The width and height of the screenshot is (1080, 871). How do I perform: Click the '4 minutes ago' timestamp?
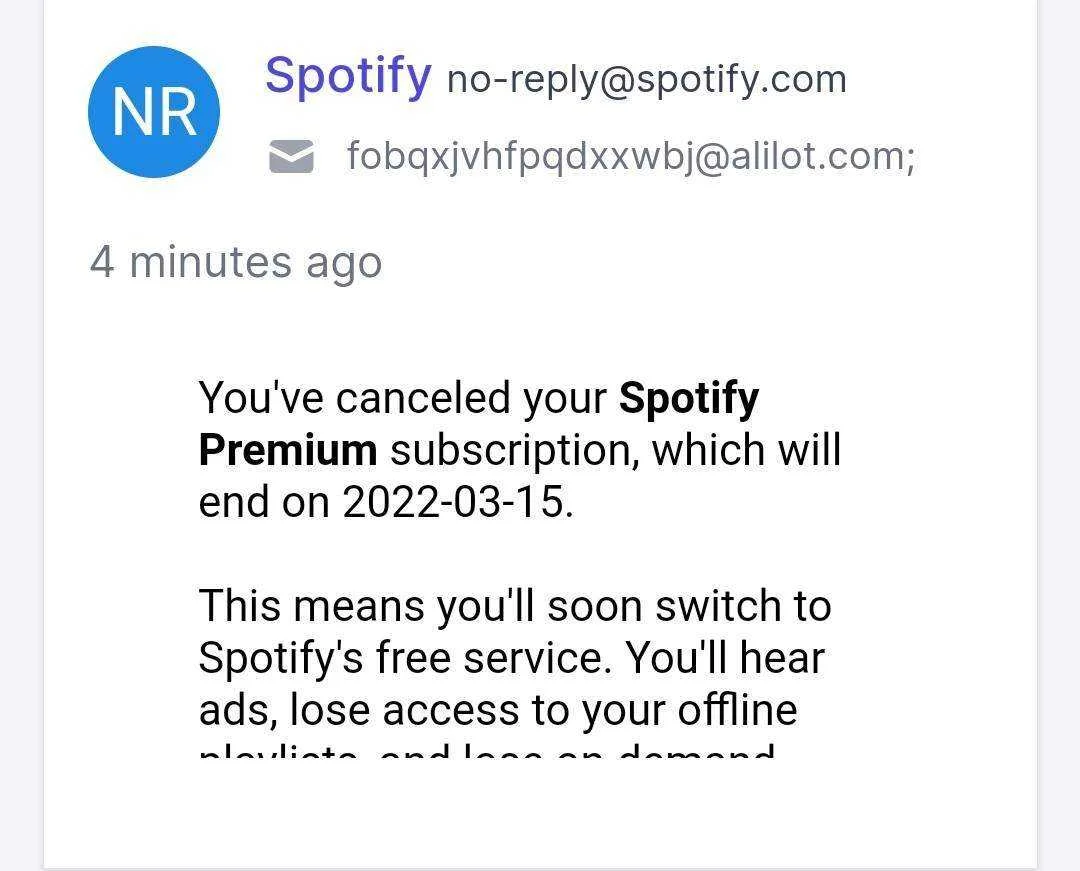click(x=236, y=262)
